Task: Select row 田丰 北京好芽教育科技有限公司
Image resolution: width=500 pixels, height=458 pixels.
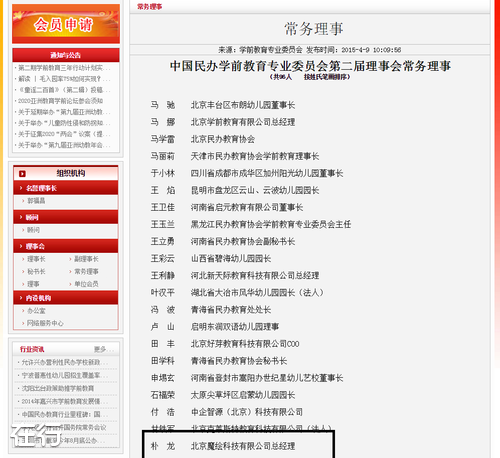Action: 225,344
